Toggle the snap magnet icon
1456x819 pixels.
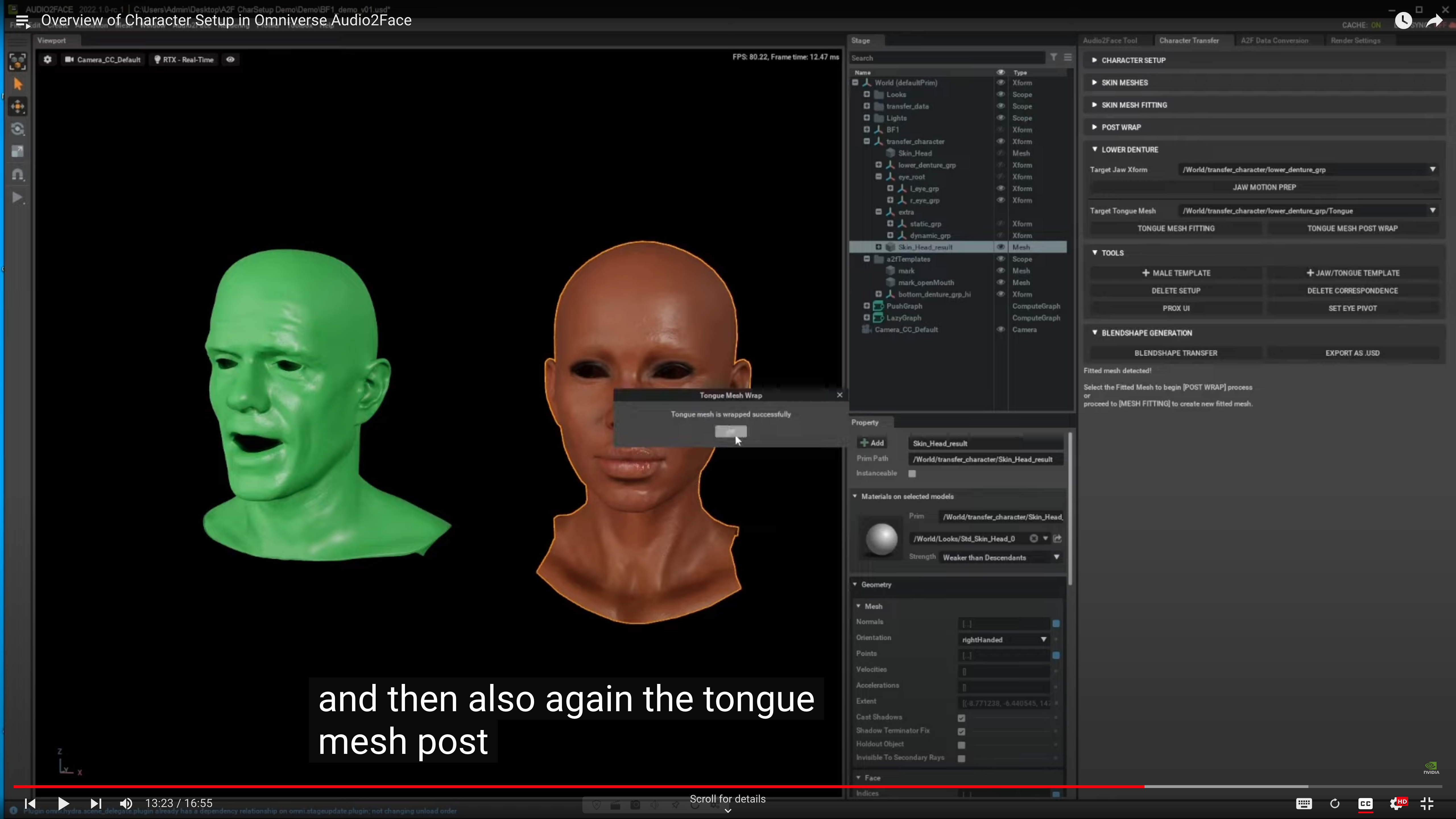point(18,175)
